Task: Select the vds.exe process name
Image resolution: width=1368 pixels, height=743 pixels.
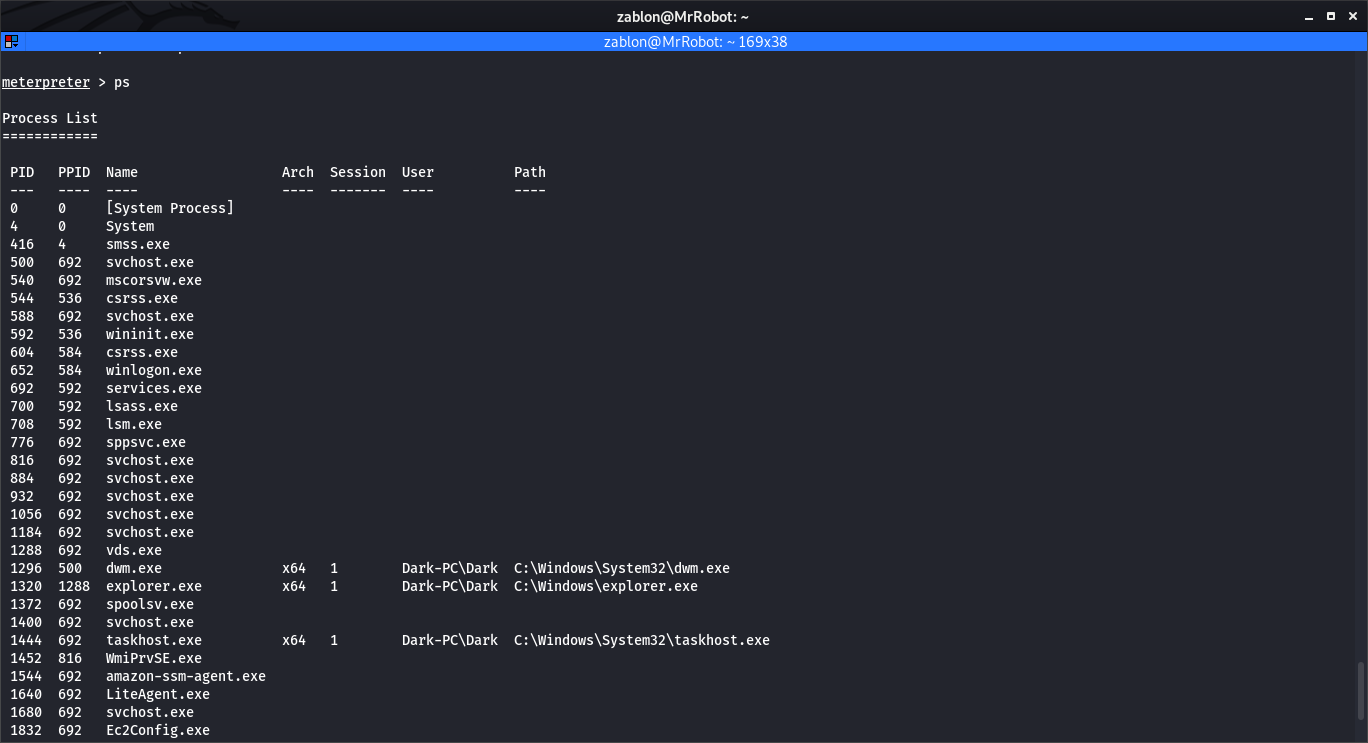Action: coord(134,550)
